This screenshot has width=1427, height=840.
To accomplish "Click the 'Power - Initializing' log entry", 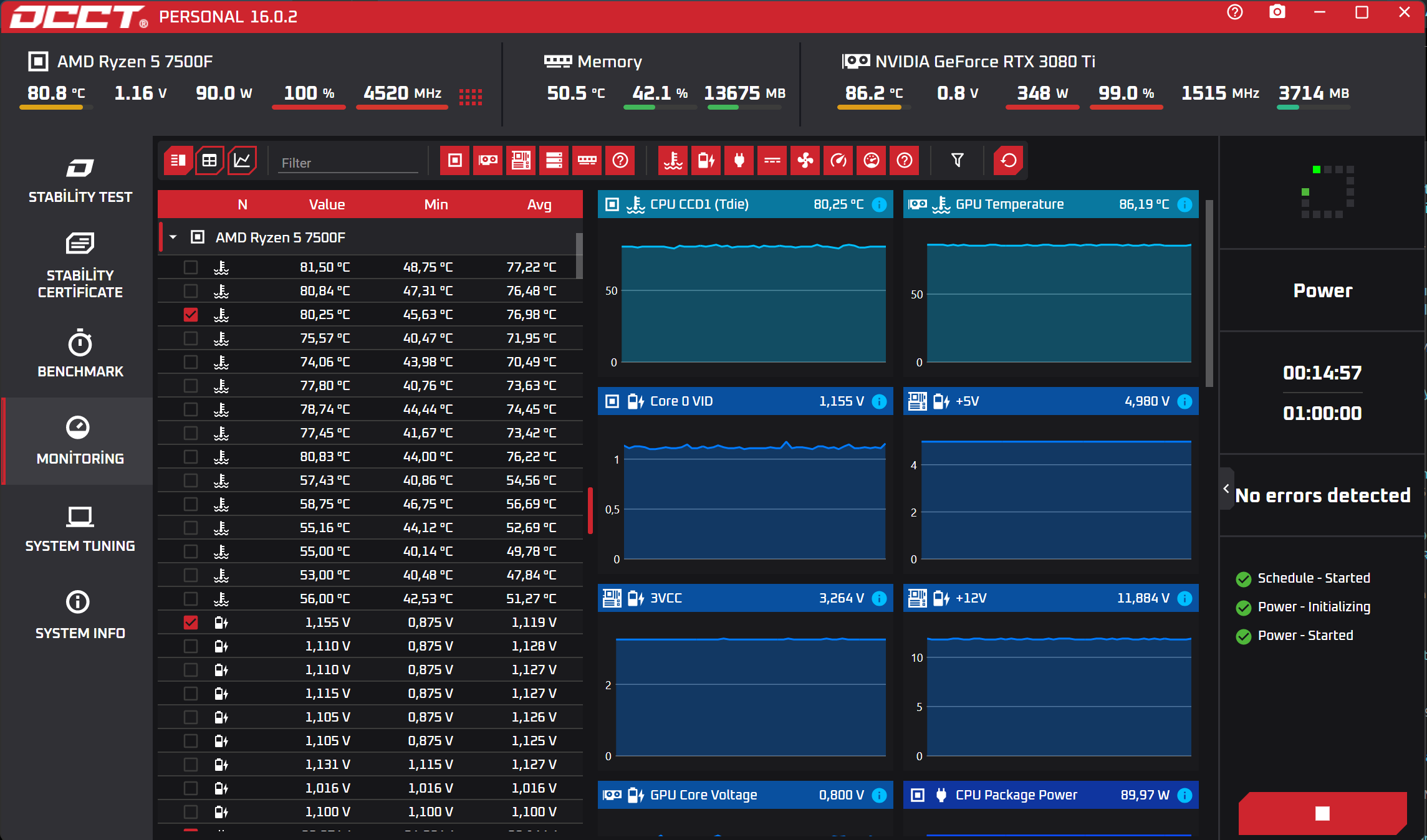I will (1314, 607).
